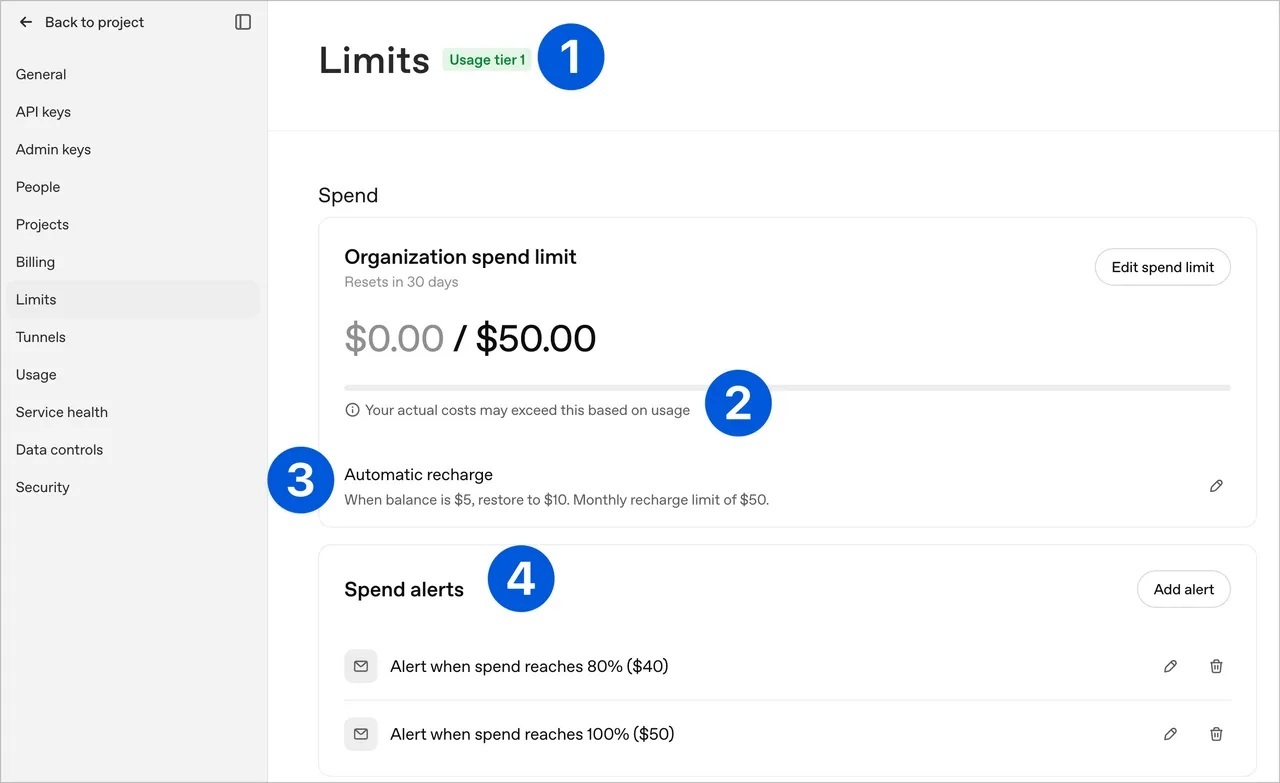Viewport: 1280px width, 783px height.
Task: Delete the 80% ($40) spend alert
Action: [x=1216, y=666]
